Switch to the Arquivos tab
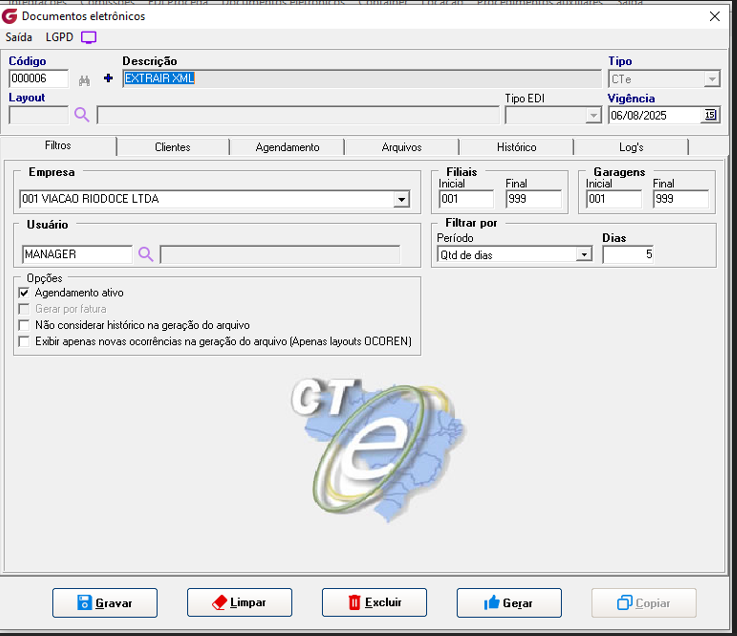 point(401,147)
